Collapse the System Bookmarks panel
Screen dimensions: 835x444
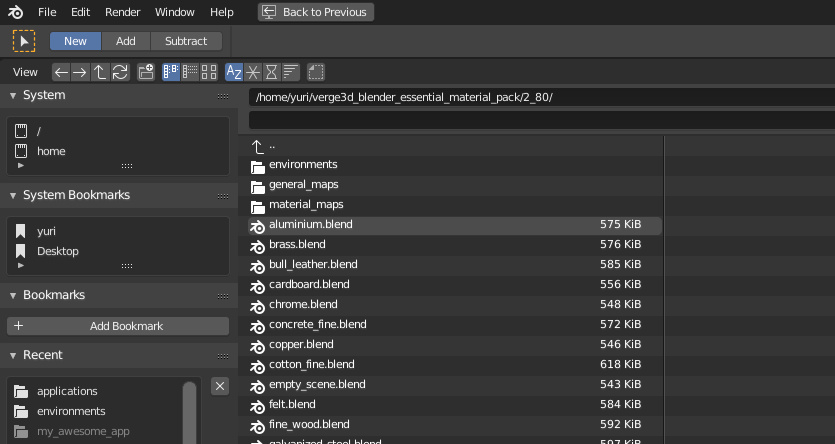tap(14, 195)
